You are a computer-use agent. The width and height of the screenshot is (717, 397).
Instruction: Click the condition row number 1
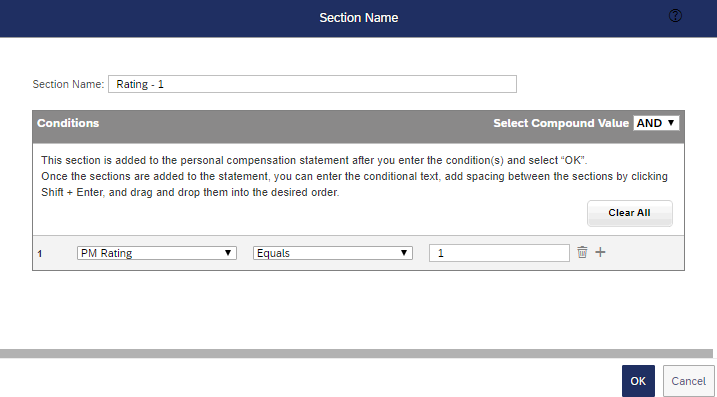pos(40,253)
